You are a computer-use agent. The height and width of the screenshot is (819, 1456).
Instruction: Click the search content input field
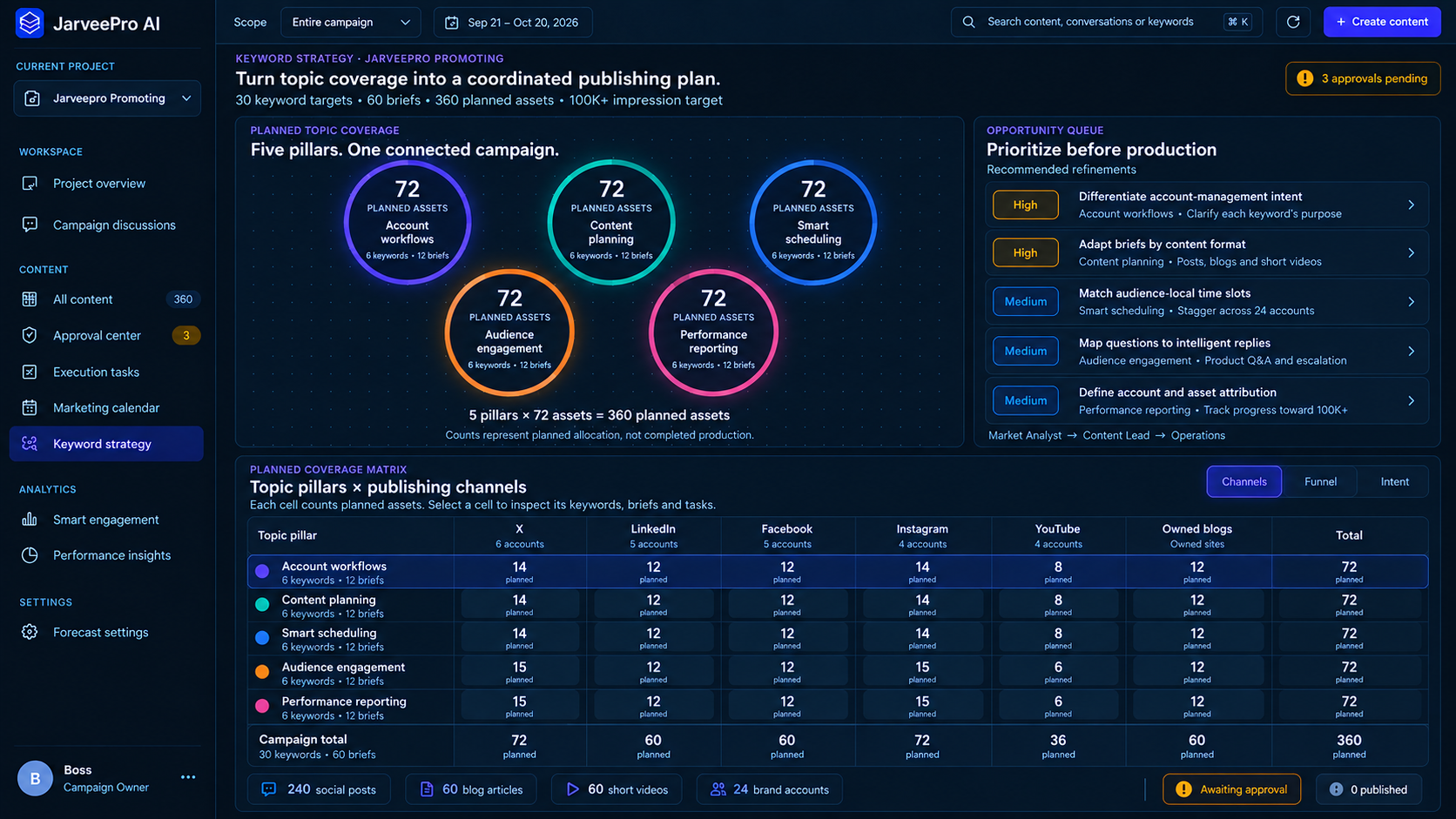(1106, 22)
